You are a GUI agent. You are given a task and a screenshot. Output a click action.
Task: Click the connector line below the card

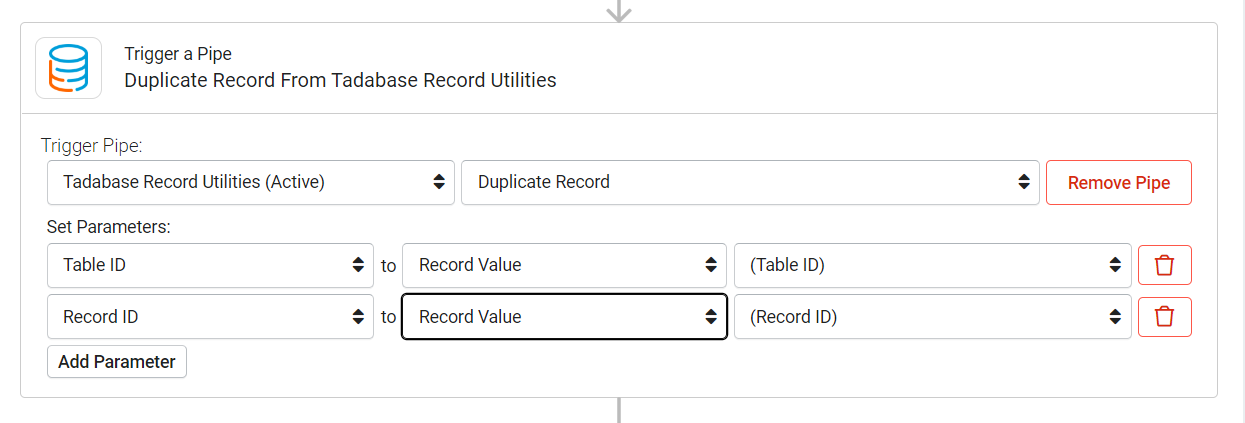pos(619,411)
